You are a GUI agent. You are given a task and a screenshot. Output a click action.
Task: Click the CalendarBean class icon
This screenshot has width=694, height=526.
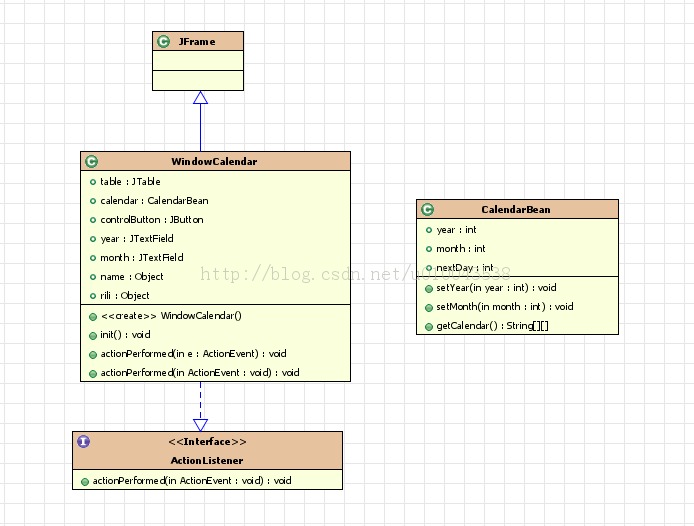tap(428, 209)
